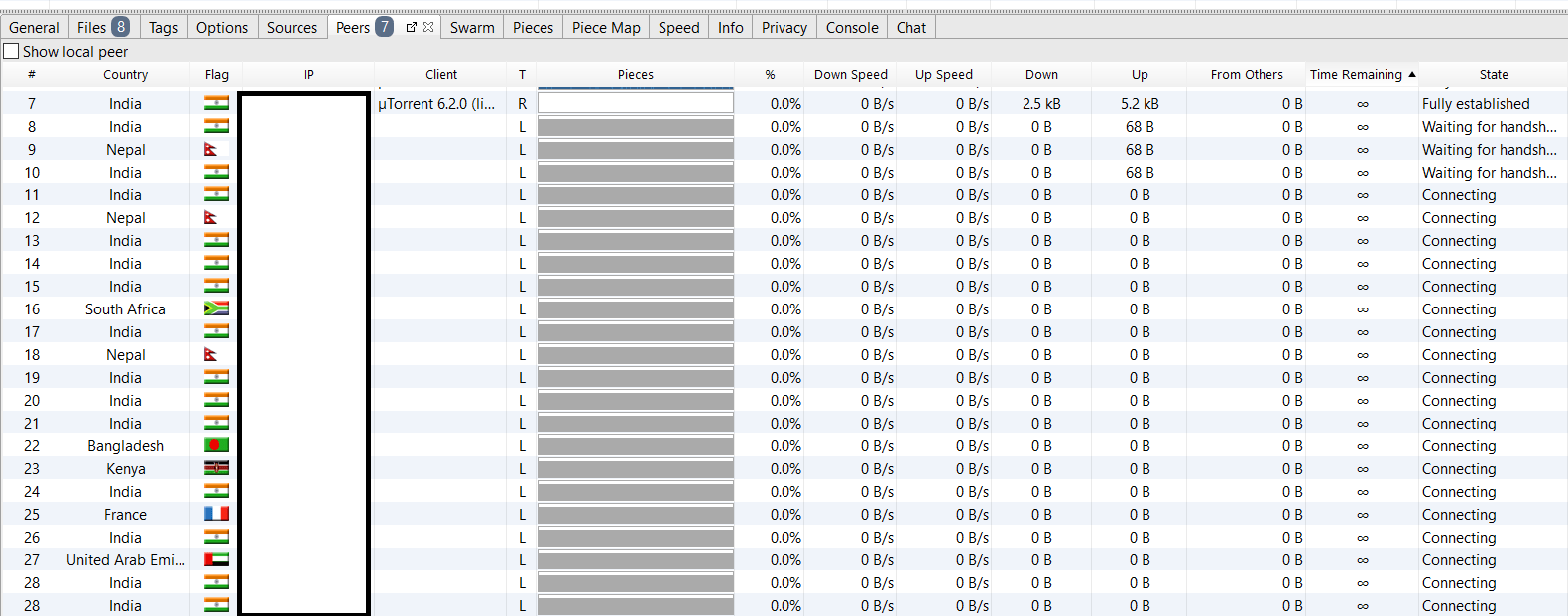Sort by the Down Speed column header

coord(851,74)
